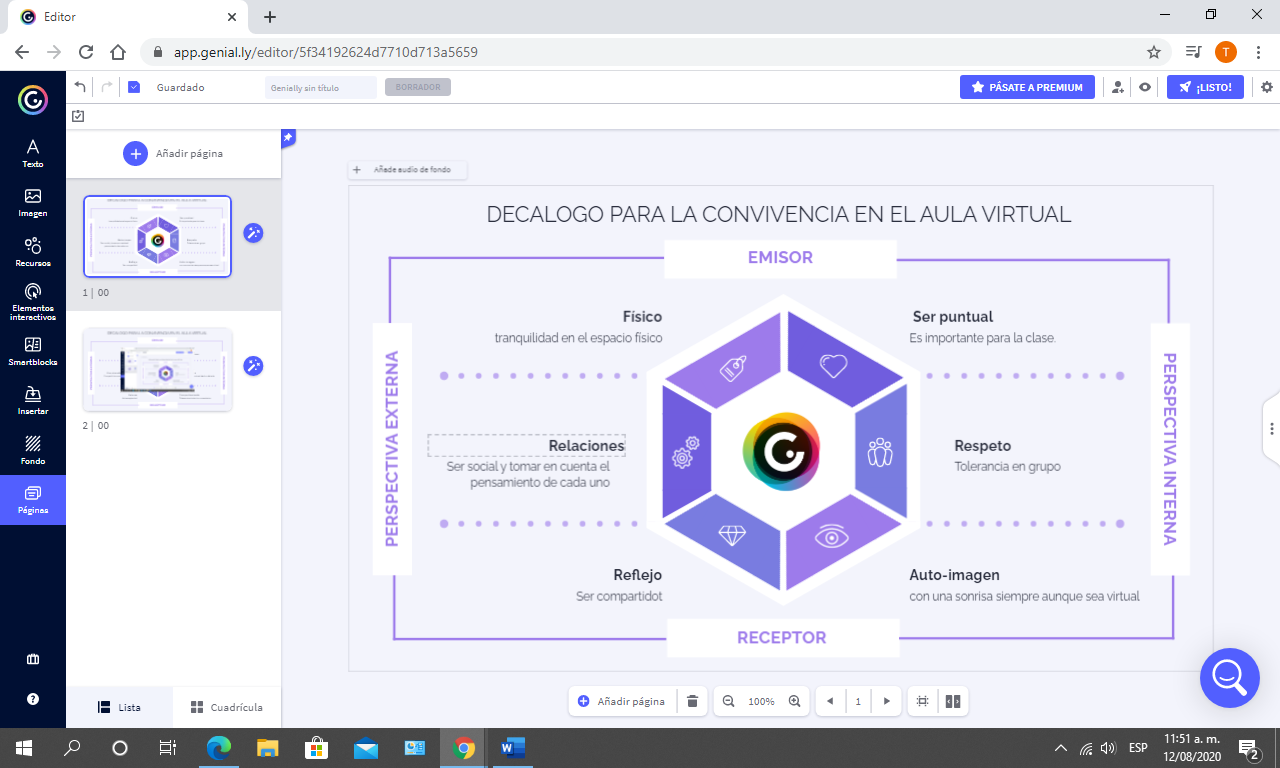The height and width of the screenshot is (768, 1280).
Task: Click the blue saved checkbox indicator
Action: pos(133,87)
